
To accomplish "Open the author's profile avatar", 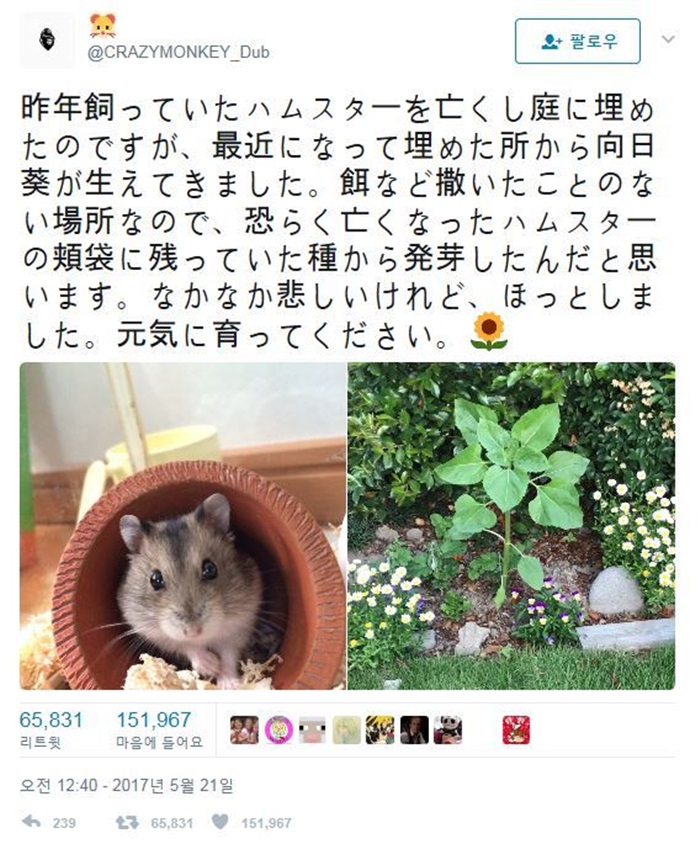I will (x=47, y=40).
